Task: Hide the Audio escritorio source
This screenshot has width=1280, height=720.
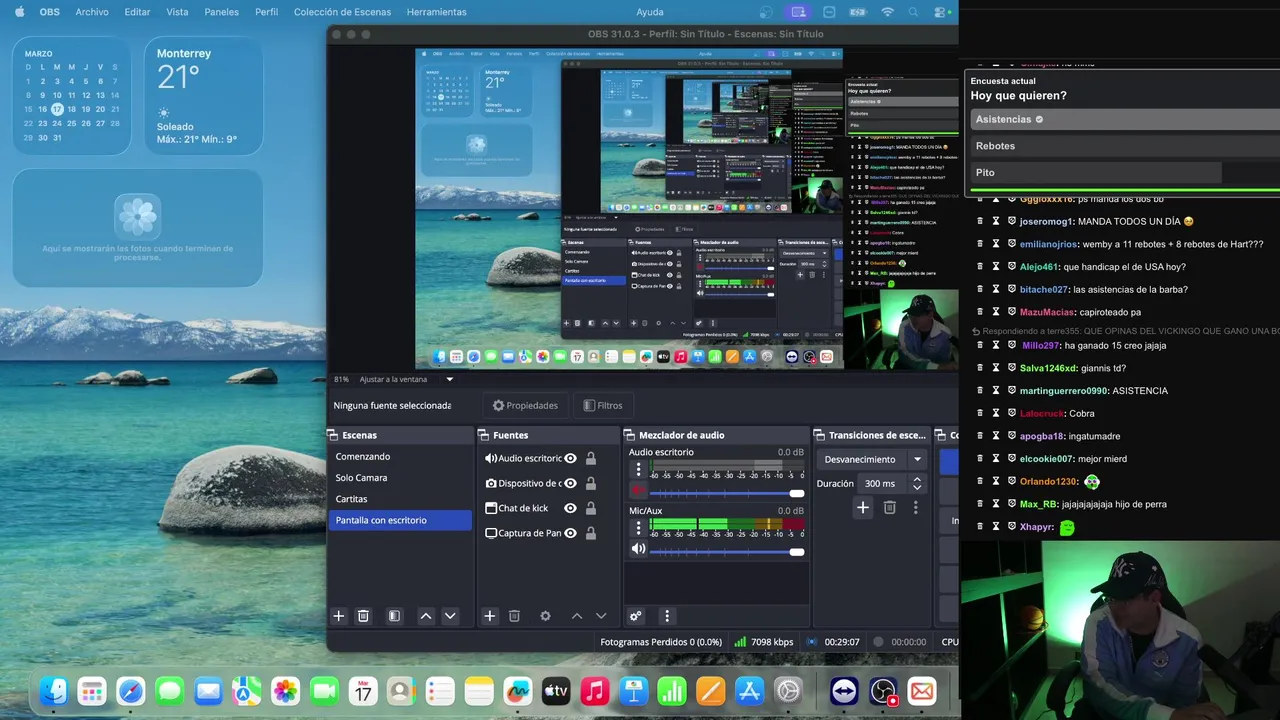Action: (570, 458)
